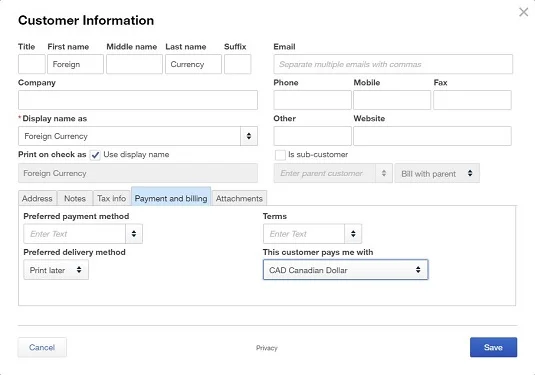Click the First name field containing Foreign
This screenshot has width=535, height=375.
pos(75,64)
